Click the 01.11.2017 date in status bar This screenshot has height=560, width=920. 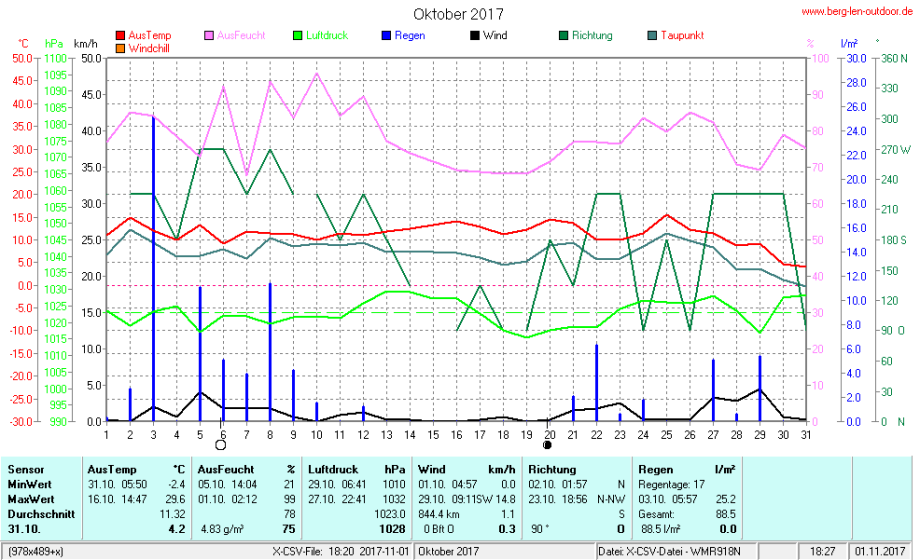(879, 551)
